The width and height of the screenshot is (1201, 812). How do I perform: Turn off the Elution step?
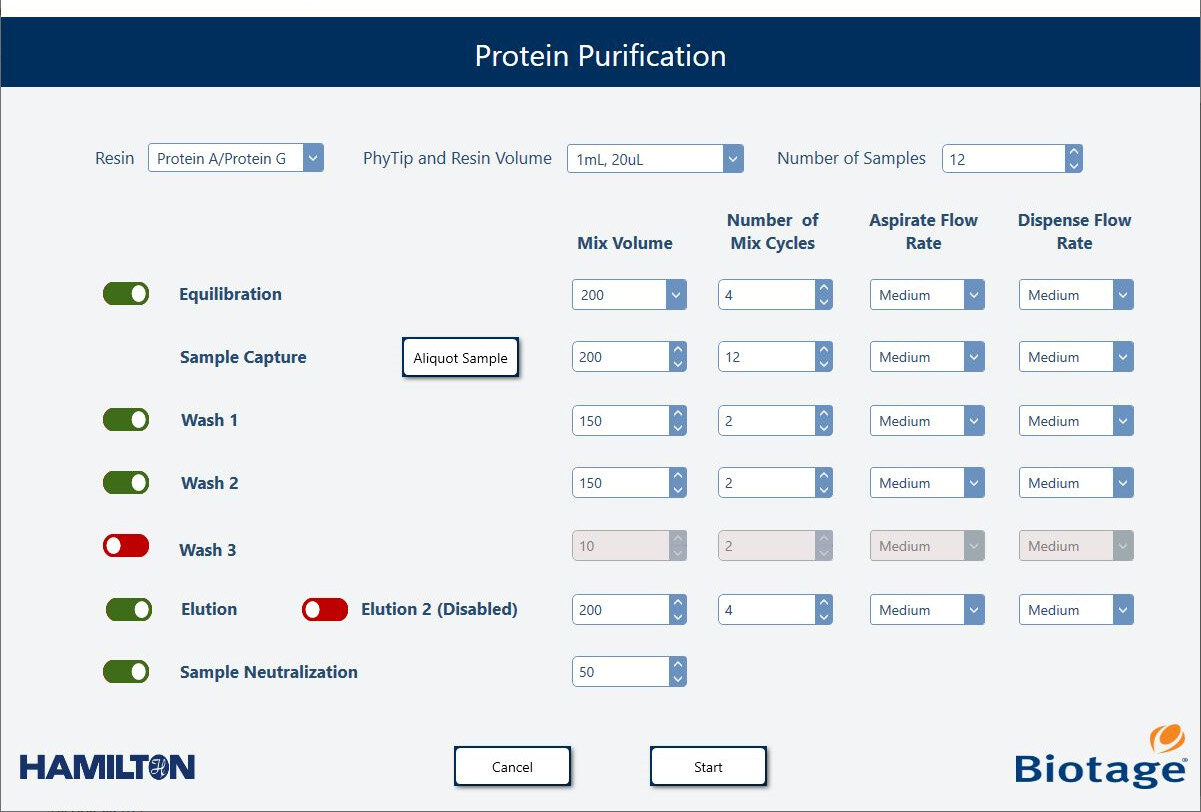[x=125, y=609]
